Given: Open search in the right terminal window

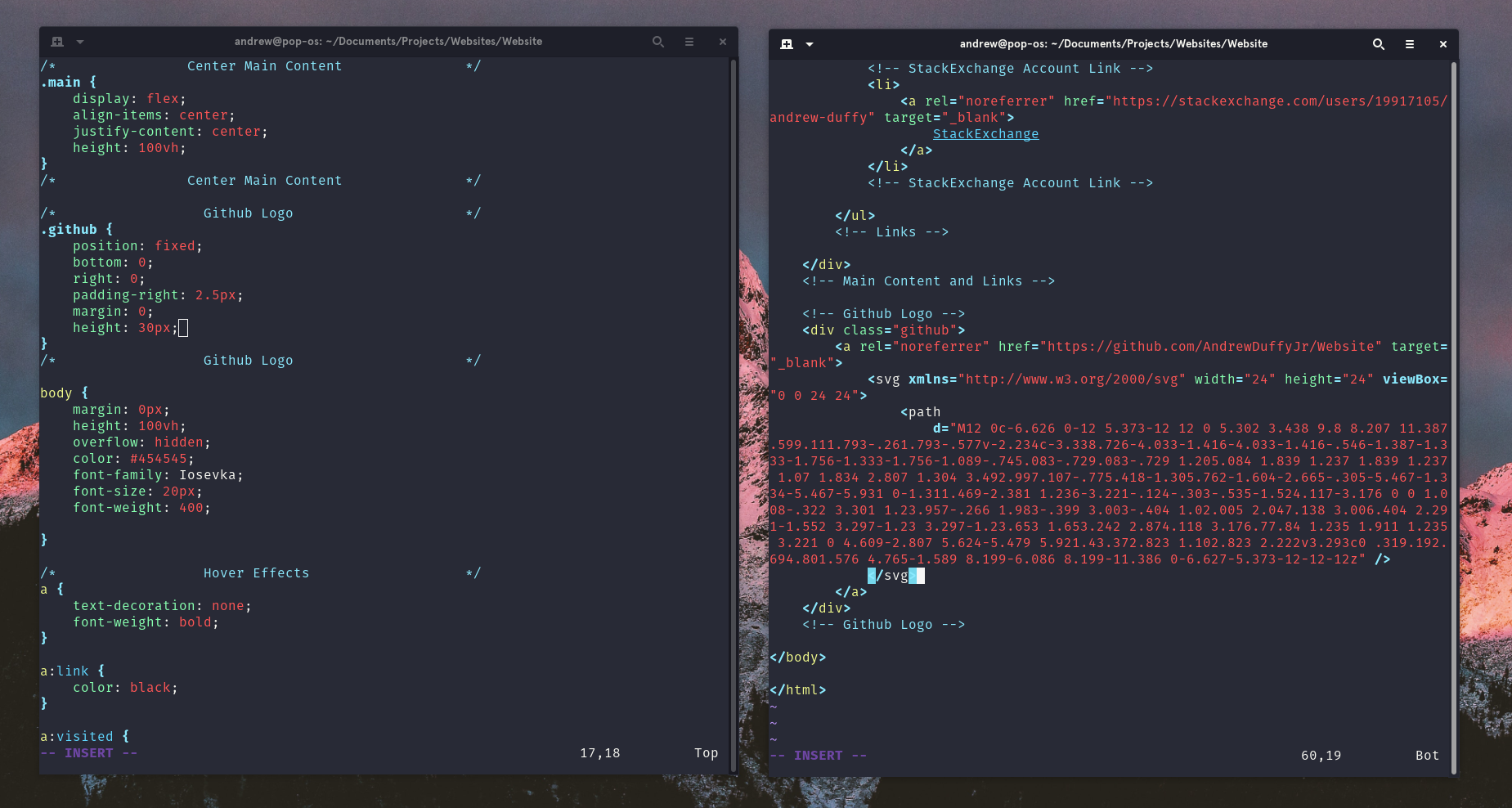Looking at the screenshot, I should [x=1378, y=44].
